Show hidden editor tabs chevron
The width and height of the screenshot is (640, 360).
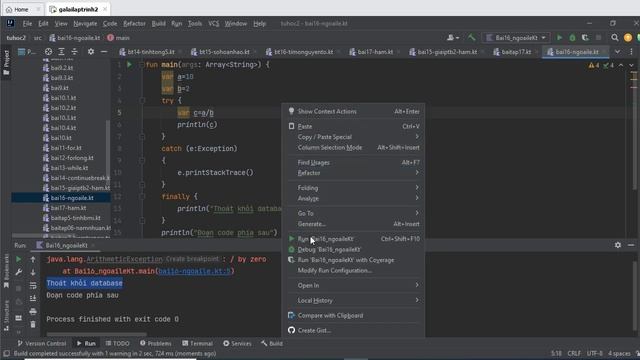[617, 52]
